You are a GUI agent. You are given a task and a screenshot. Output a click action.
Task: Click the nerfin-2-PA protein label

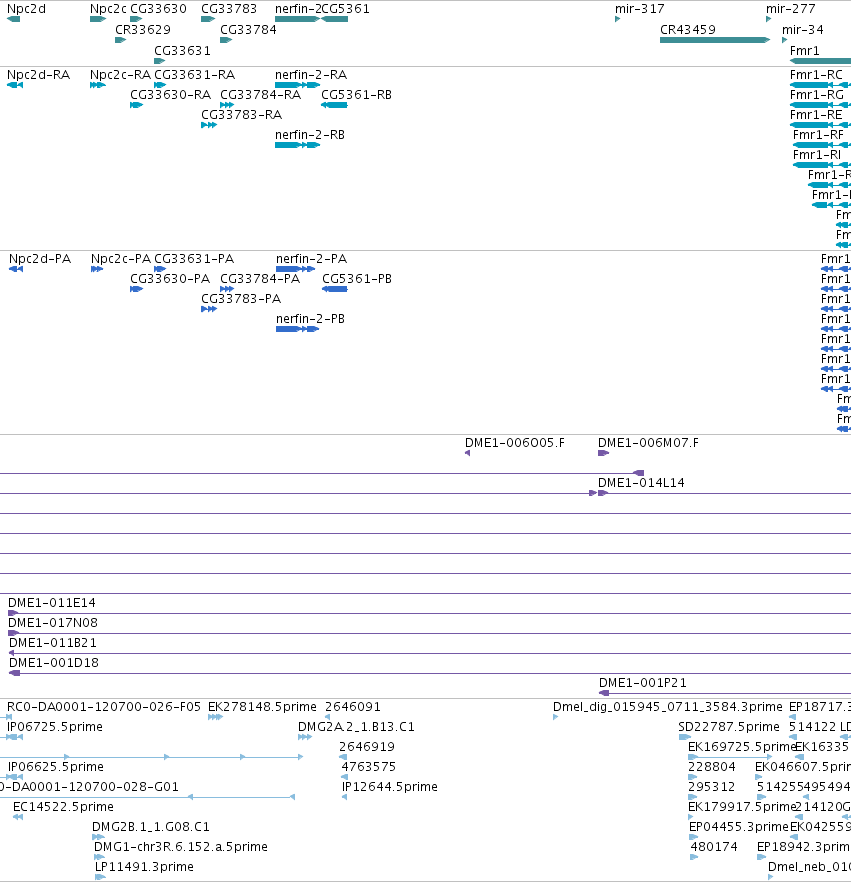coord(312,259)
